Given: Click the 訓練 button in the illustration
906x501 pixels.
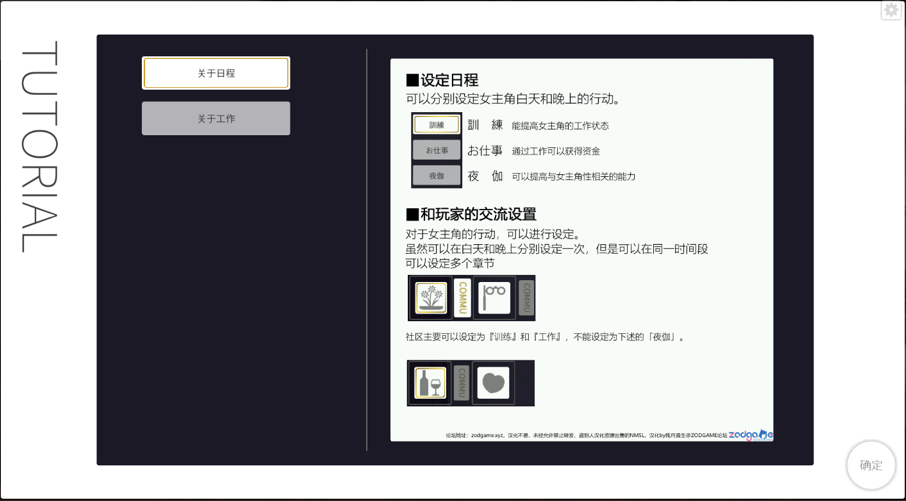Looking at the screenshot, I should [437, 125].
